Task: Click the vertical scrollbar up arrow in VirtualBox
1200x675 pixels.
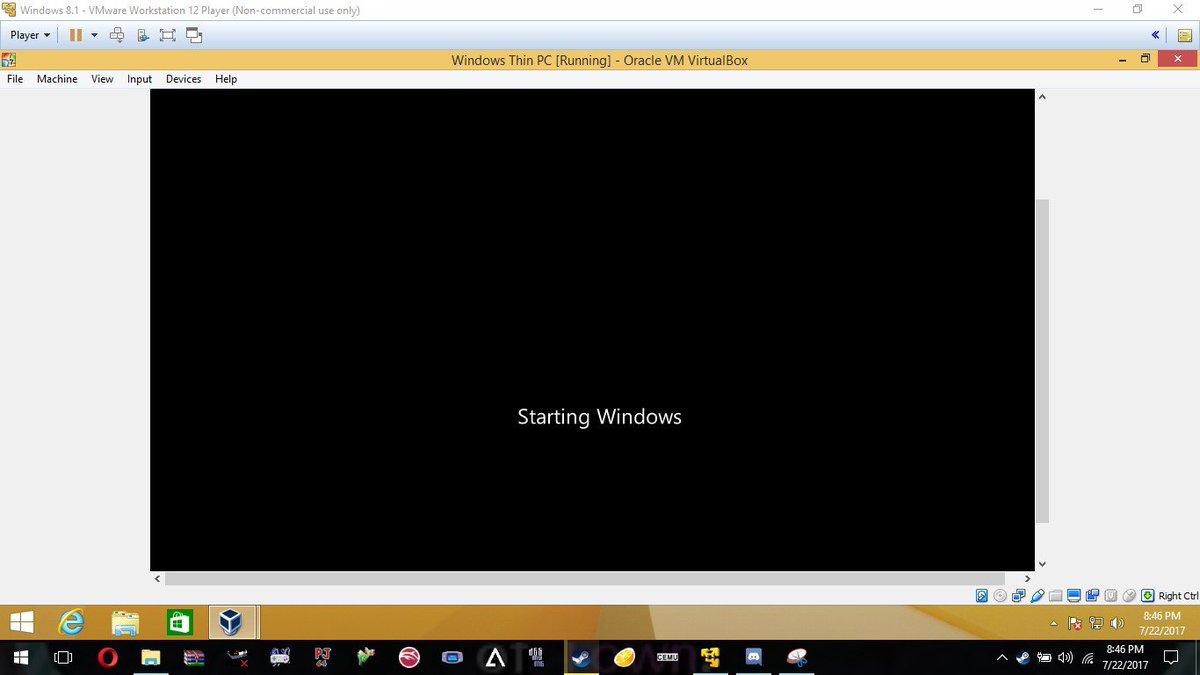Action: click(x=1042, y=97)
